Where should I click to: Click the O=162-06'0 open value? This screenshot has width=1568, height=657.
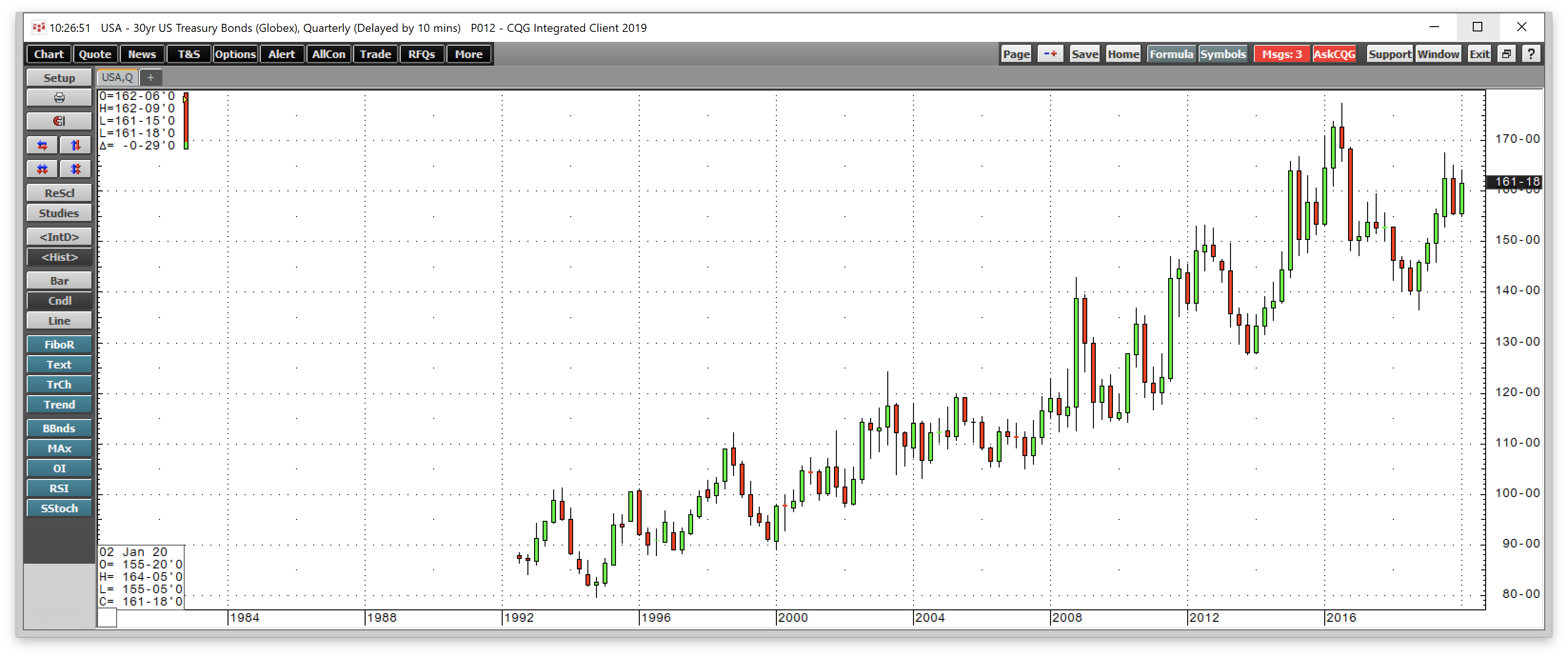click(137, 96)
